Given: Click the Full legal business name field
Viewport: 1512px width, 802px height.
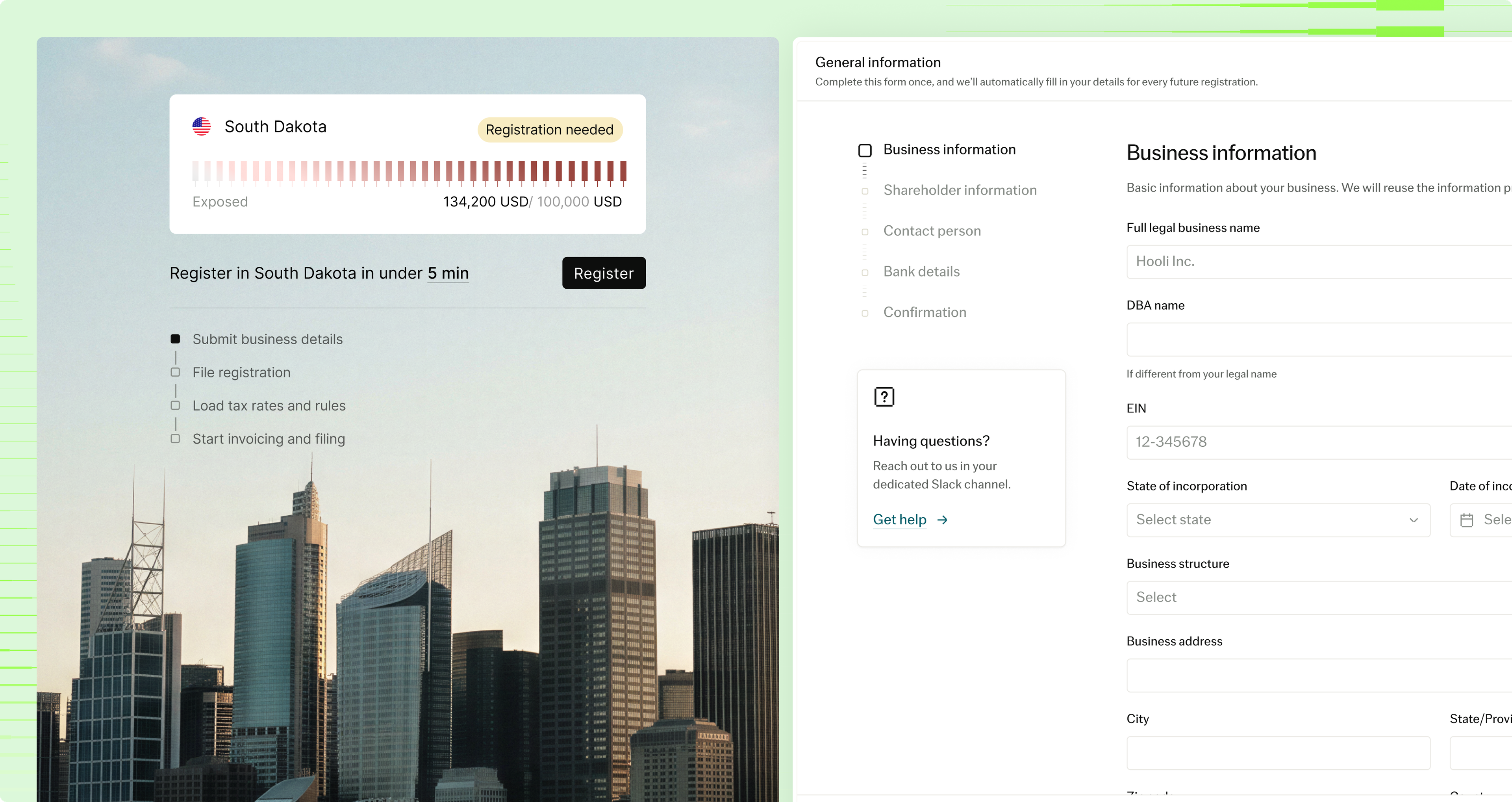Looking at the screenshot, I should coord(1319,262).
